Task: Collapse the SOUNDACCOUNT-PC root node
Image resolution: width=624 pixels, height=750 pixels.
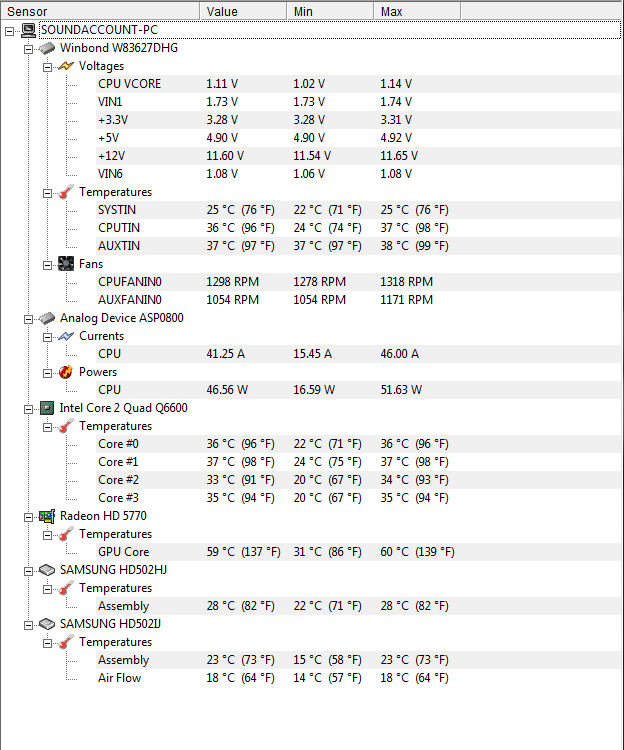Action: (x=10, y=31)
